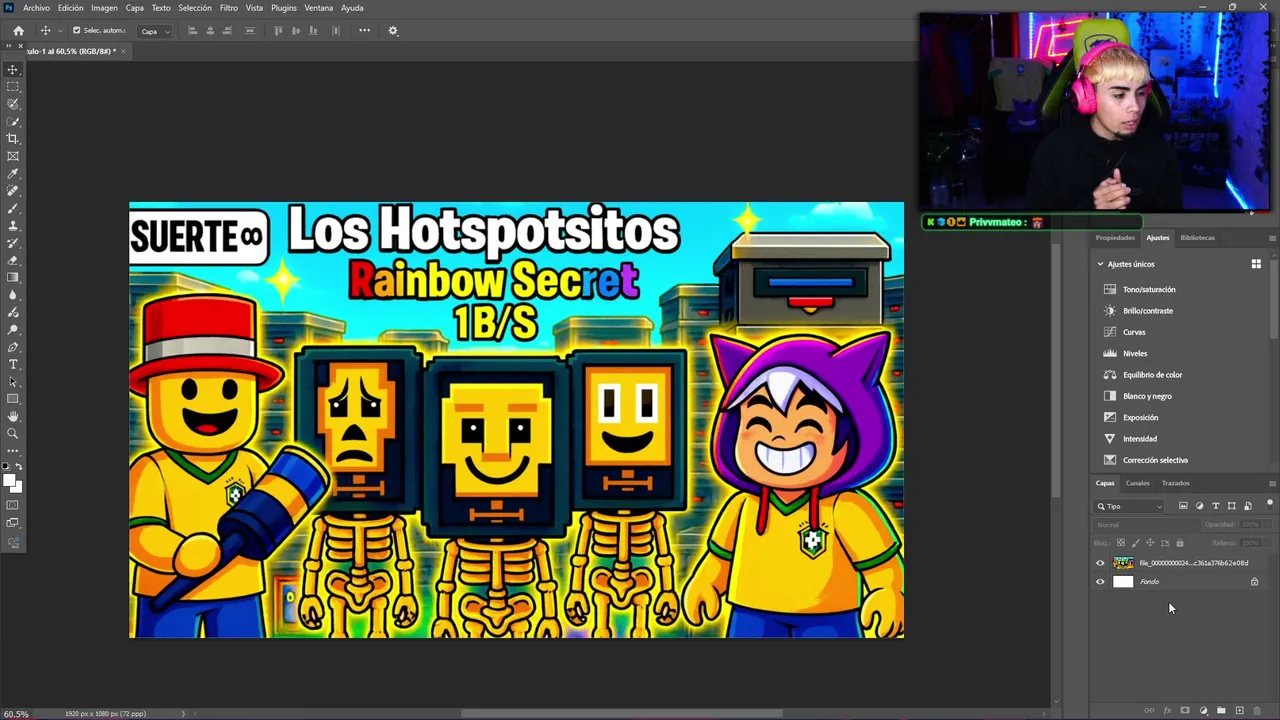Select the Clone Stamp tool

coord(13,226)
